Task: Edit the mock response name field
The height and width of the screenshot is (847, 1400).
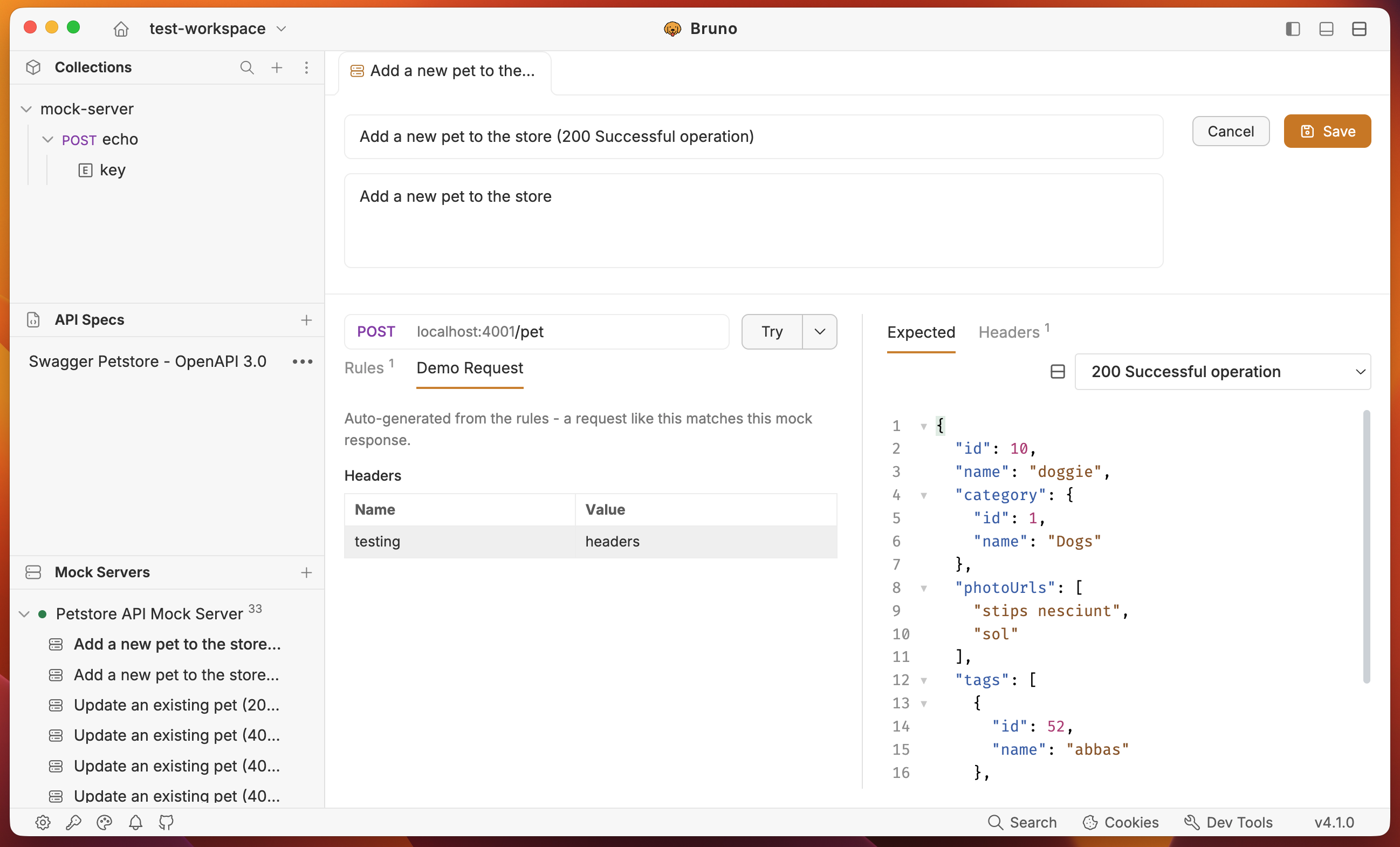Action: 753,136
